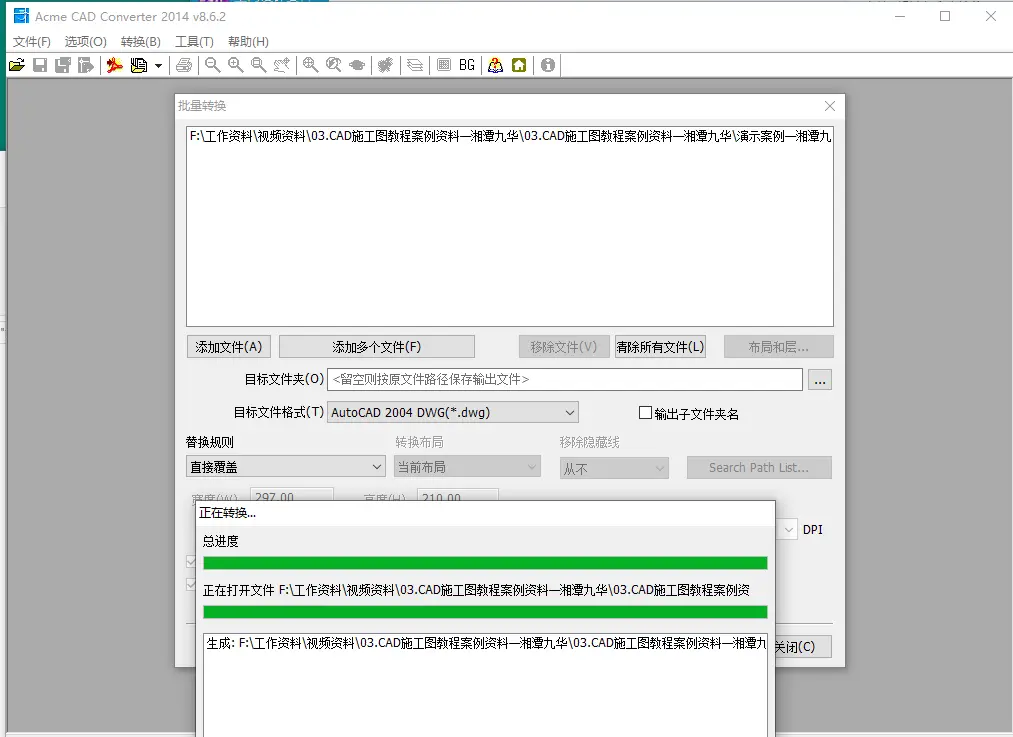The height and width of the screenshot is (737, 1013).
Task: Click the About info icon
Action: click(548, 65)
